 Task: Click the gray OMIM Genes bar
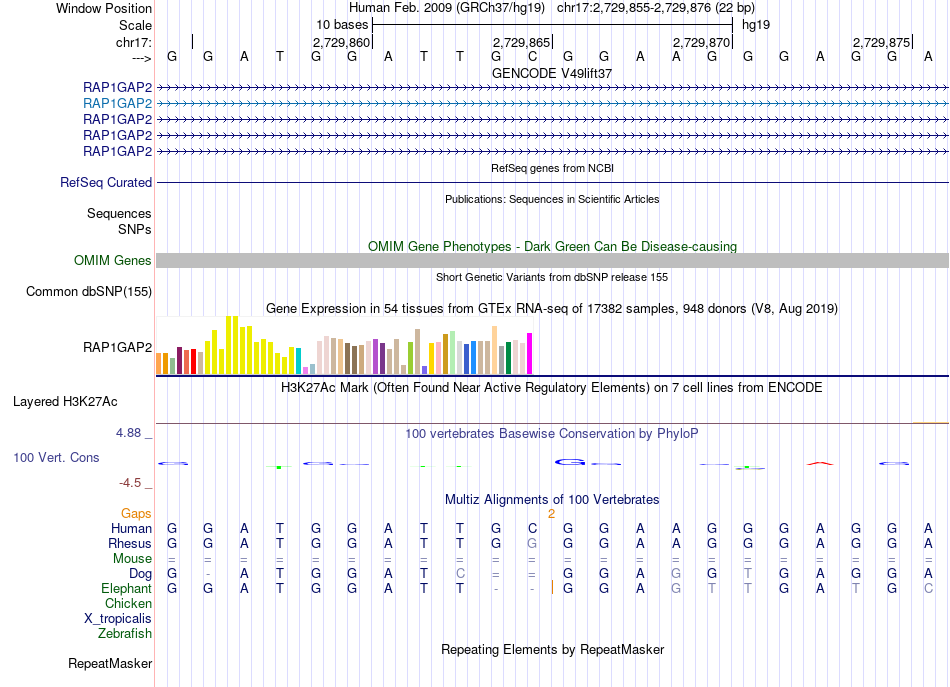[x=552, y=261]
